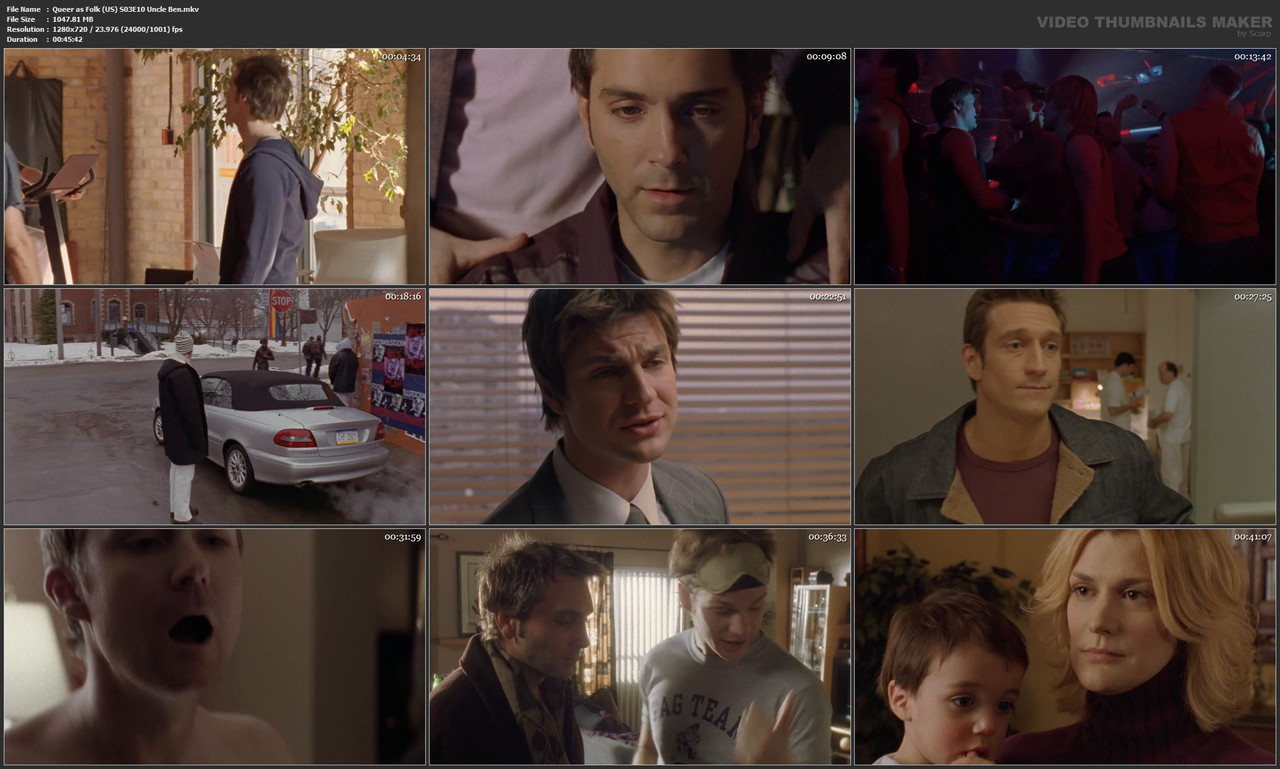Click the 'Duration' label in the header

22,39
